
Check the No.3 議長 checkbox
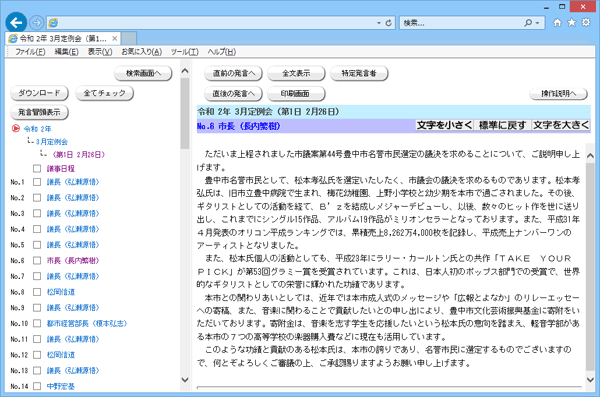37,213
